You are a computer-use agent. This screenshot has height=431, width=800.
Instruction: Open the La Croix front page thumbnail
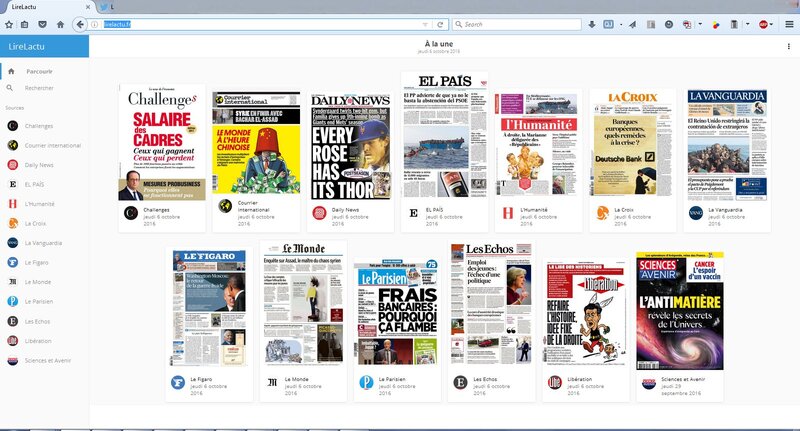(x=633, y=142)
